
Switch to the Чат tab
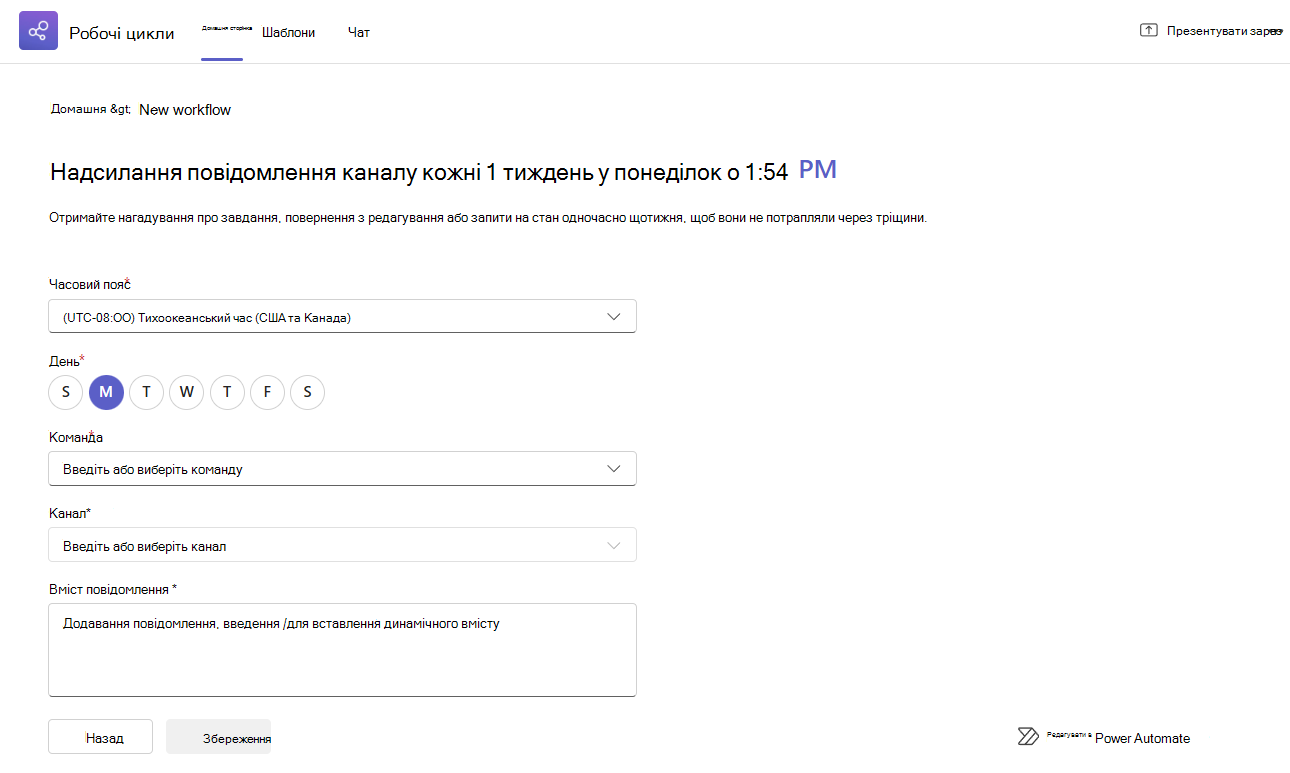click(x=359, y=33)
